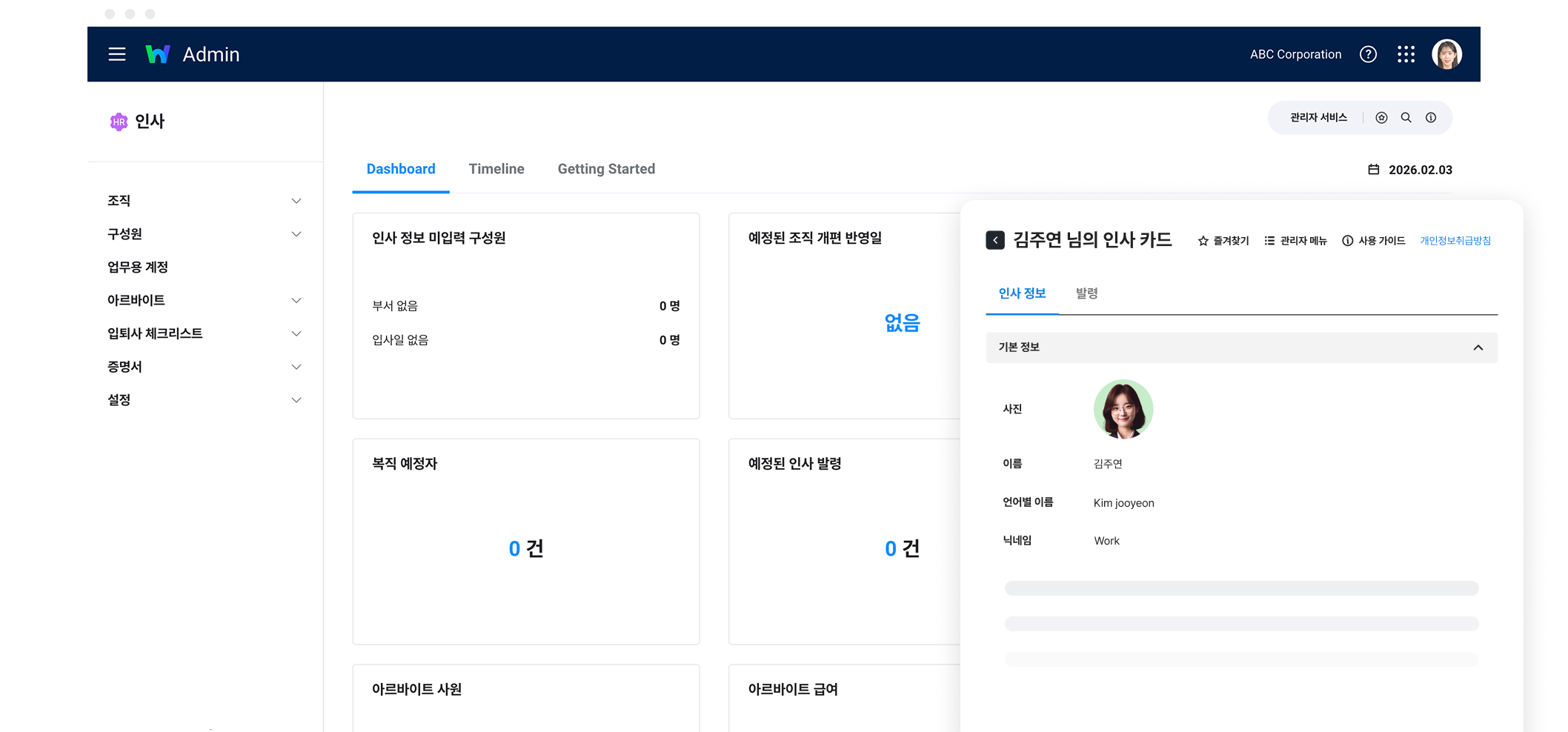Click the info icon in admin service bar

(x=1431, y=118)
